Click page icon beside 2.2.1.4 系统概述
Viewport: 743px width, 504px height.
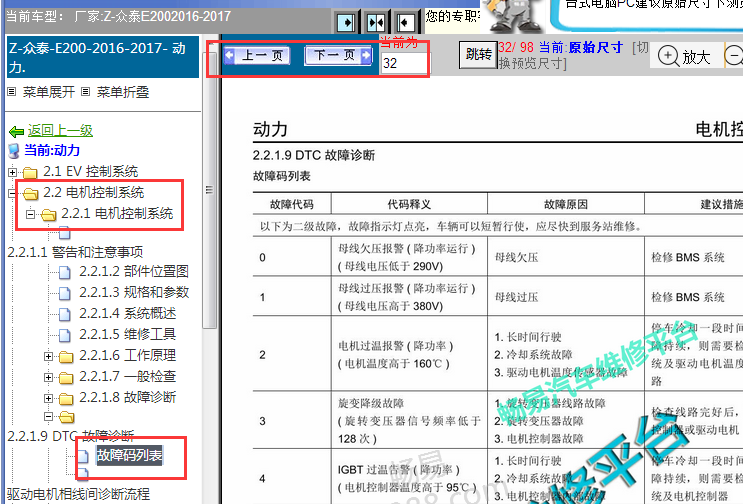(x=64, y=314)
